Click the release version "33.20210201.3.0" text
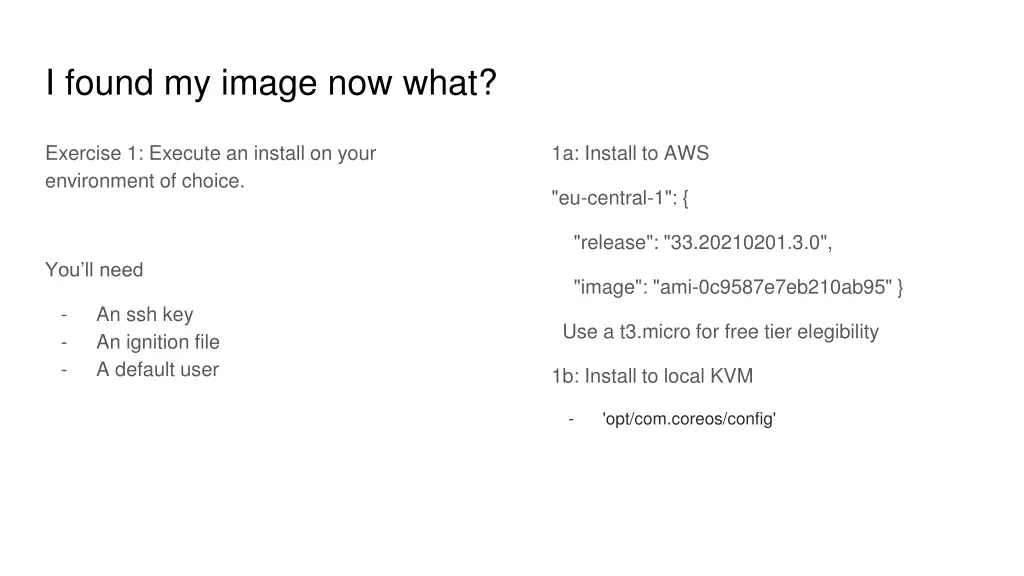 click(744, 242)
